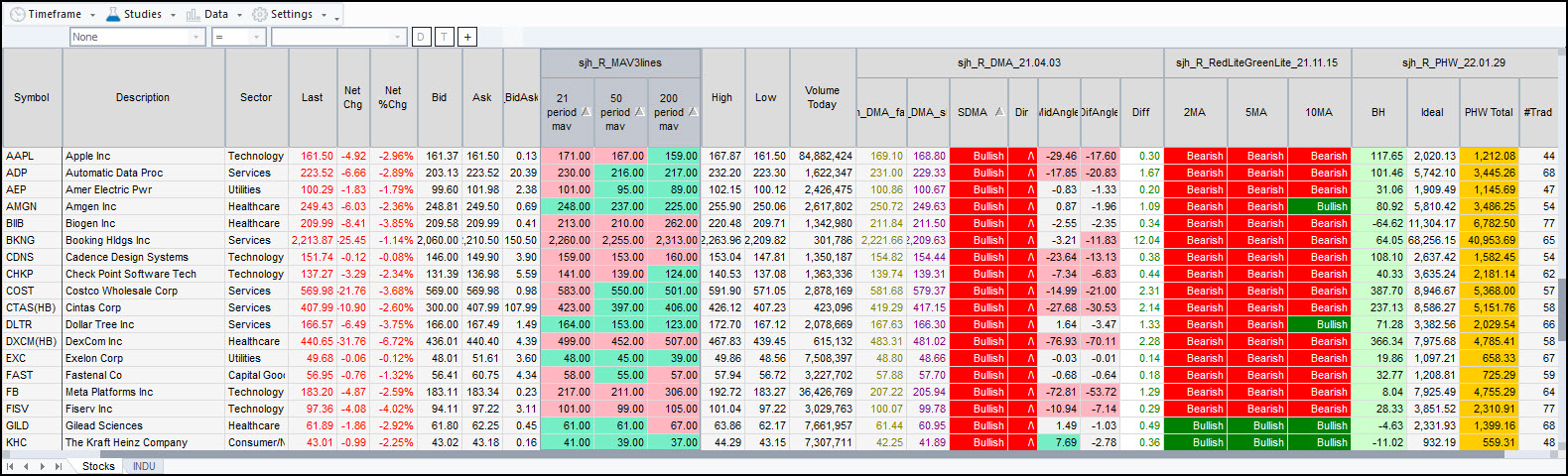This screenshot has height=476, width=1568.
Task: Select the Volume Today column header
Action: click(x=822, y=97)
